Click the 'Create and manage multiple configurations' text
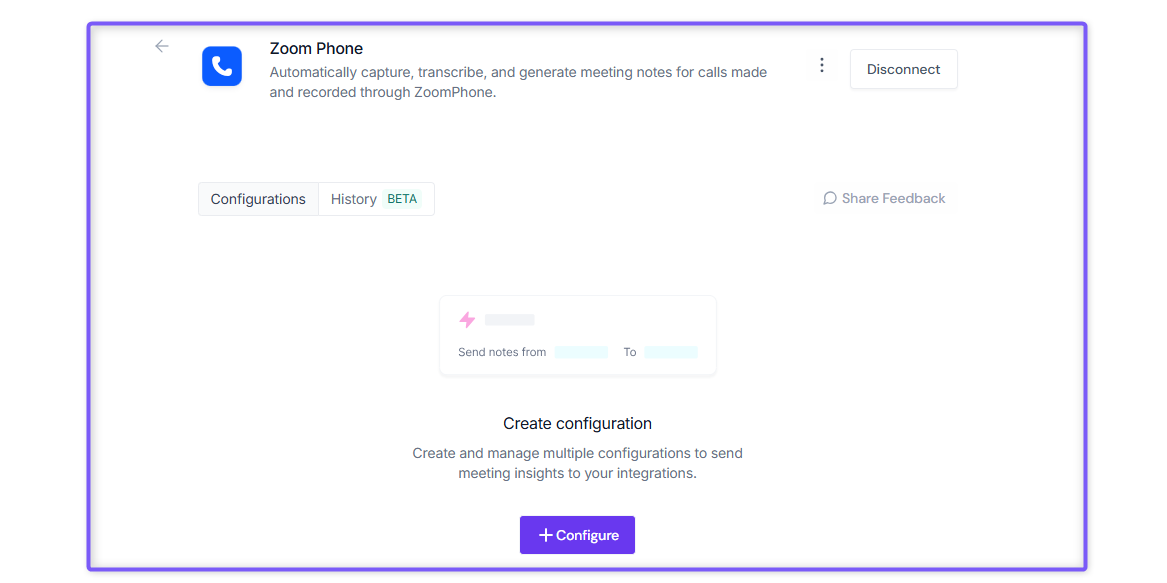Viewport: 1167px width, 583px height. click(x=578, y=463)
